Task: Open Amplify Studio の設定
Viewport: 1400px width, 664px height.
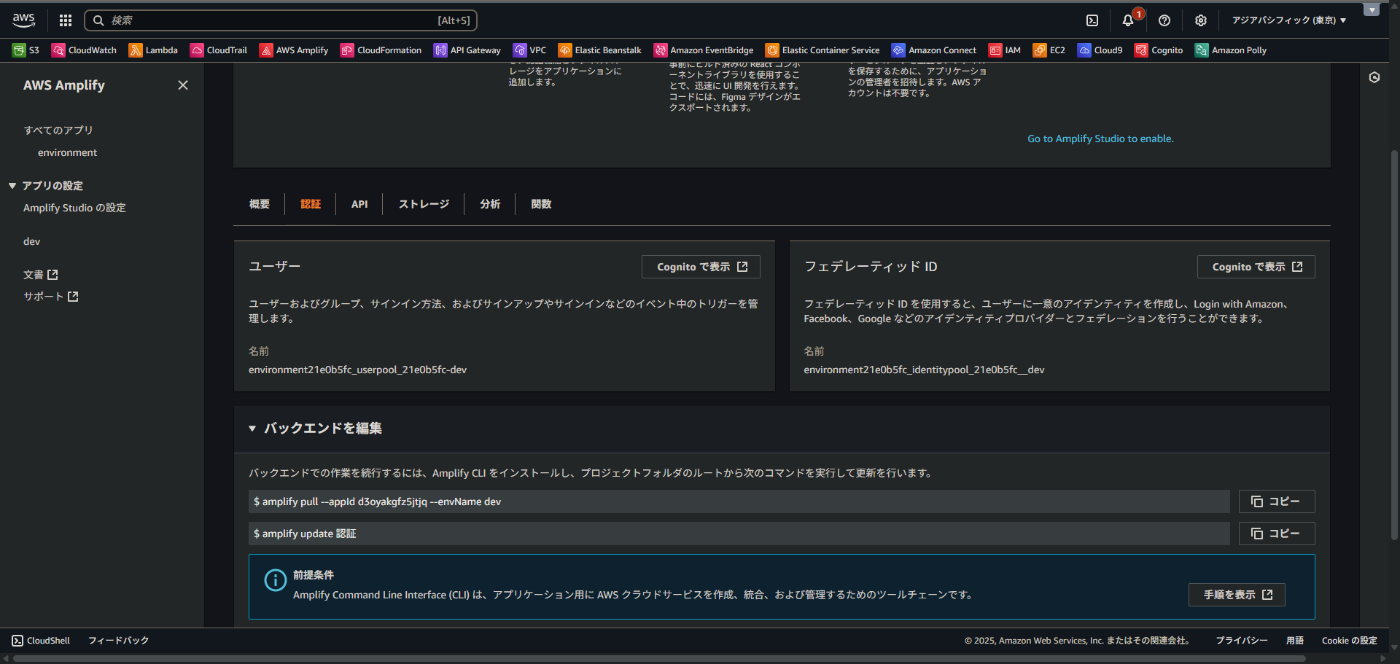Action: coord(75,208)
